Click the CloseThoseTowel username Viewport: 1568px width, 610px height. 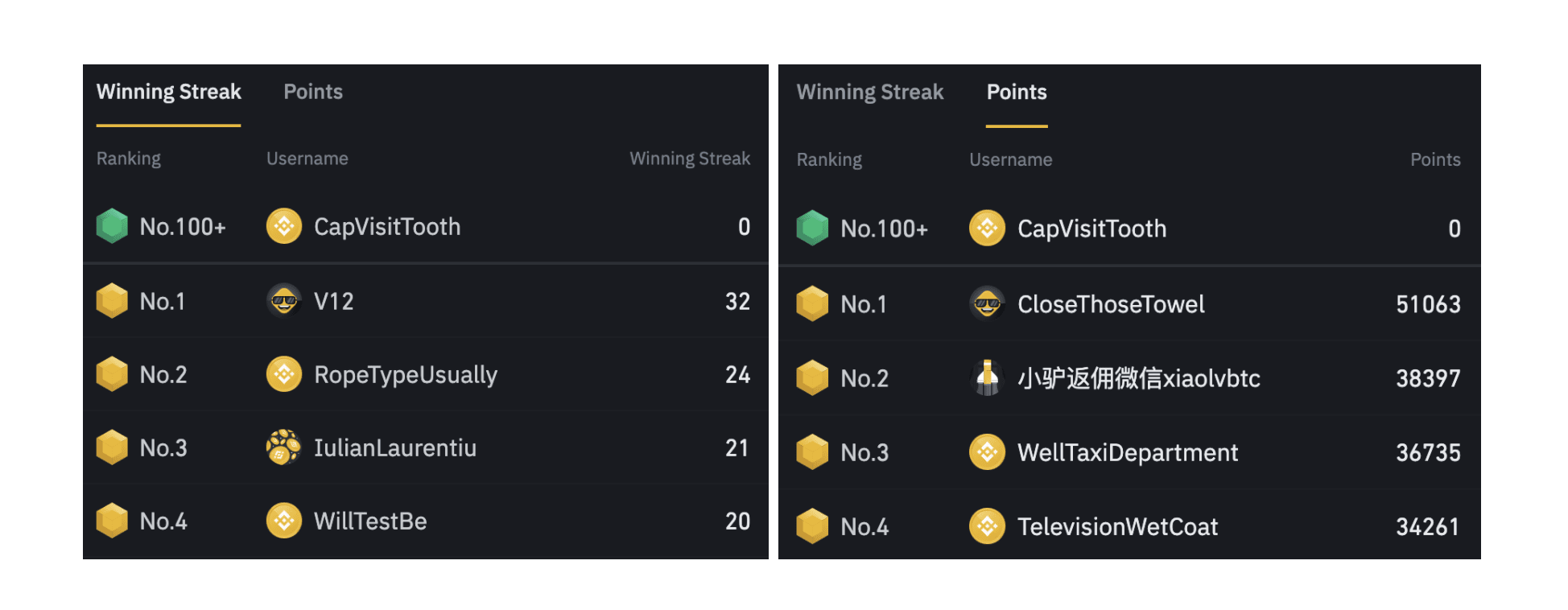1111,304
